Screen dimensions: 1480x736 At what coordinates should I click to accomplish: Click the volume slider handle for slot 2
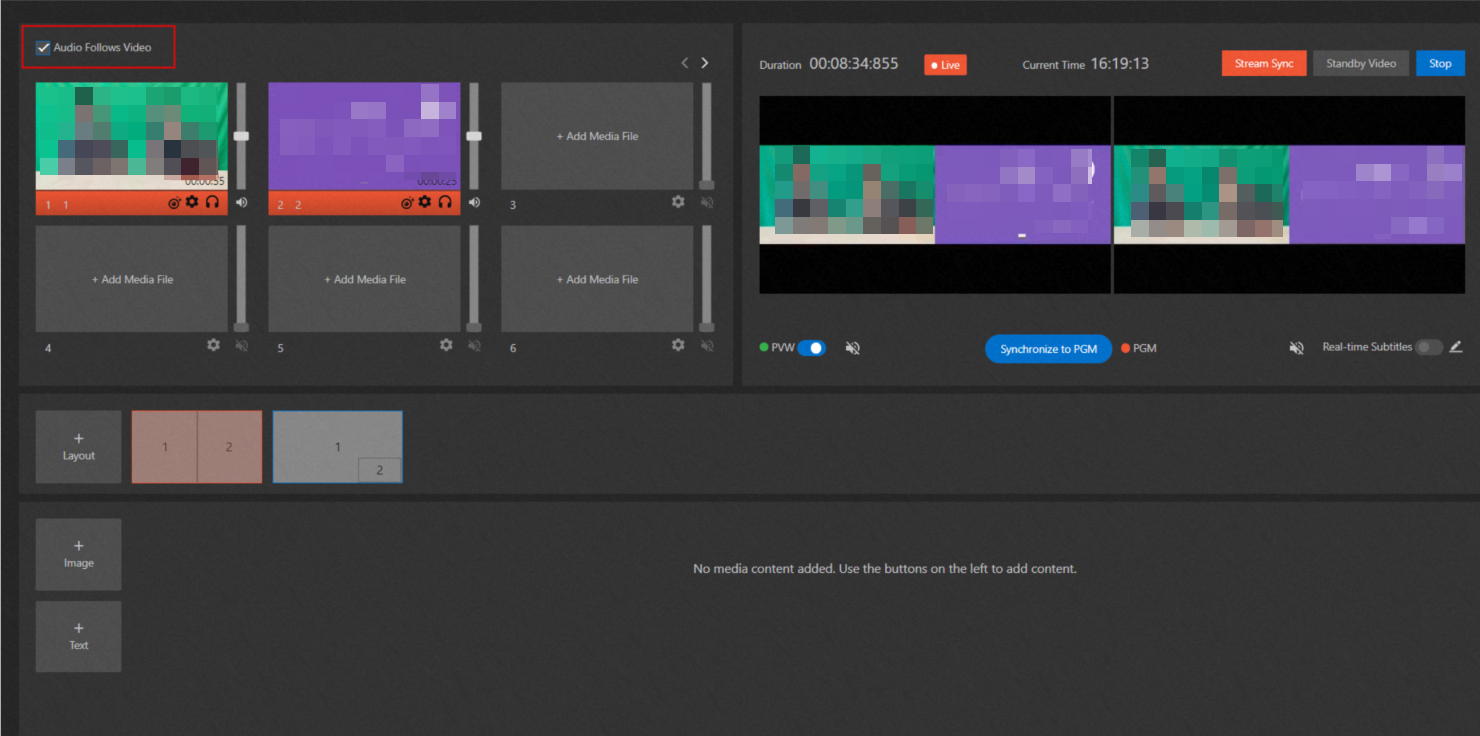pos(474,136)
